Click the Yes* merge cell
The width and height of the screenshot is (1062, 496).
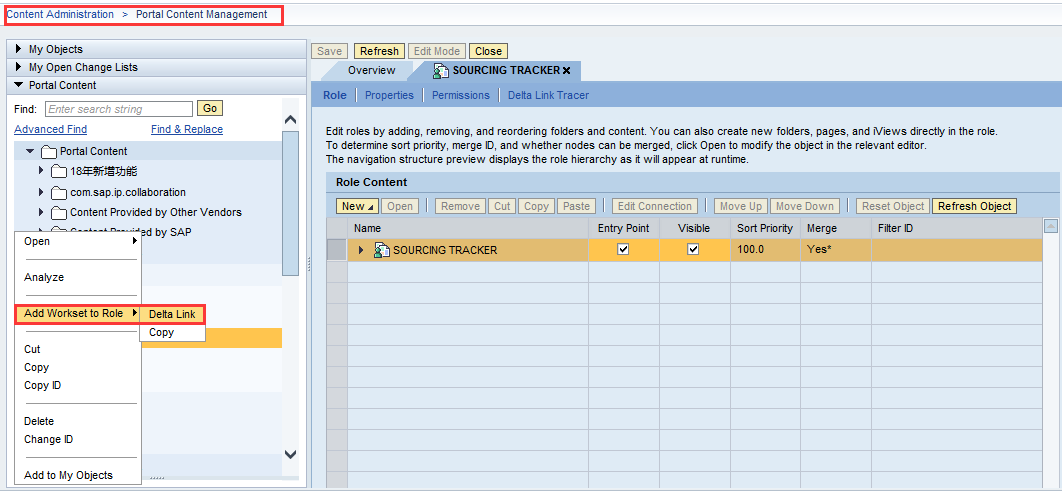(x=836, y=249)
